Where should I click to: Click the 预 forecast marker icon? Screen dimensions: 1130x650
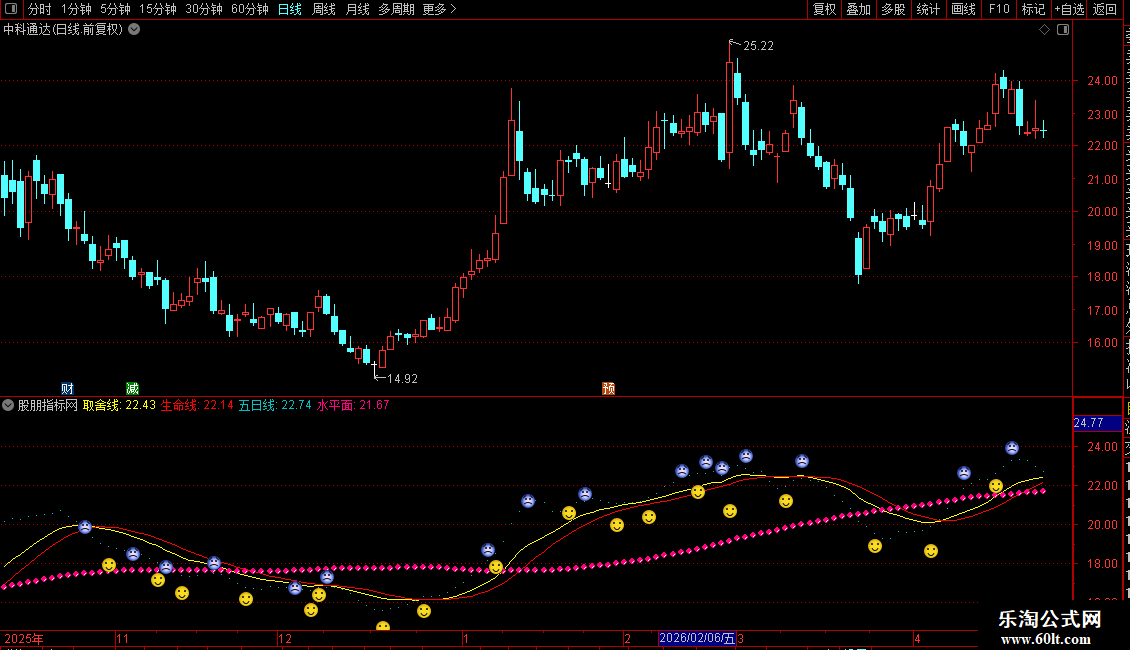pos(608,388)
